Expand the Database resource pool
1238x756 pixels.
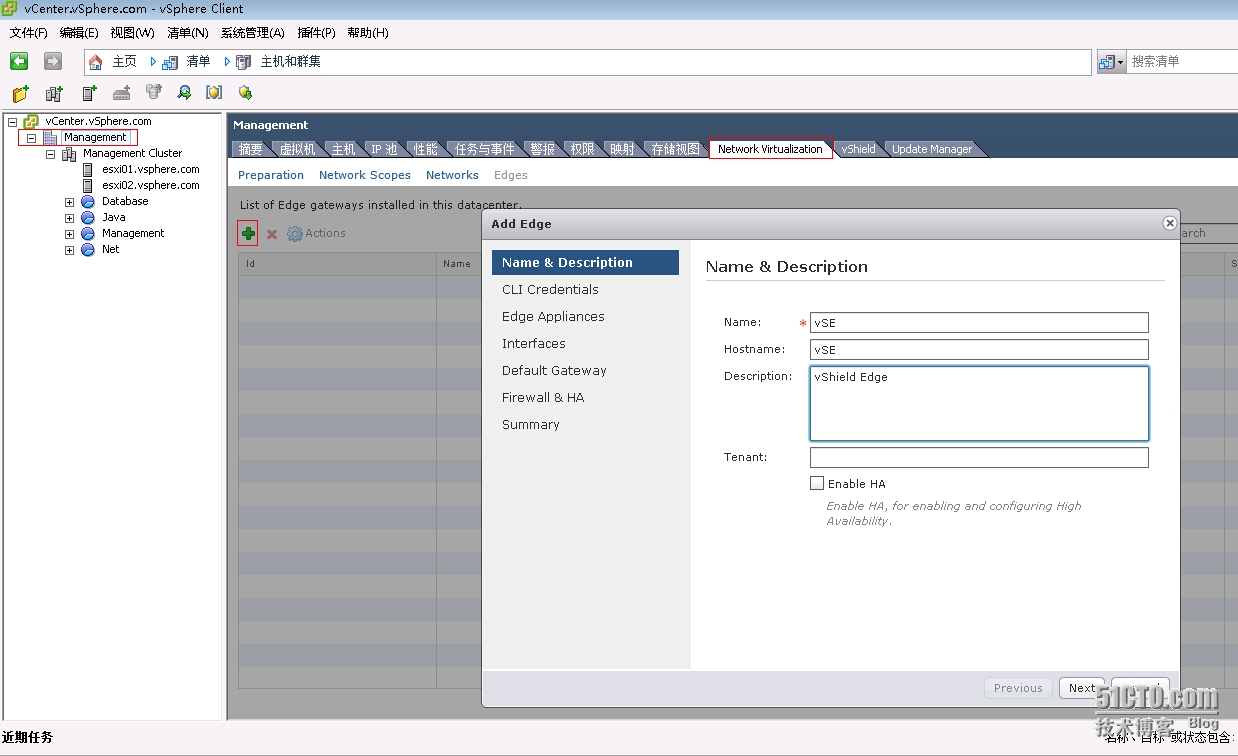pyautogui.click(x=69, y=201)
